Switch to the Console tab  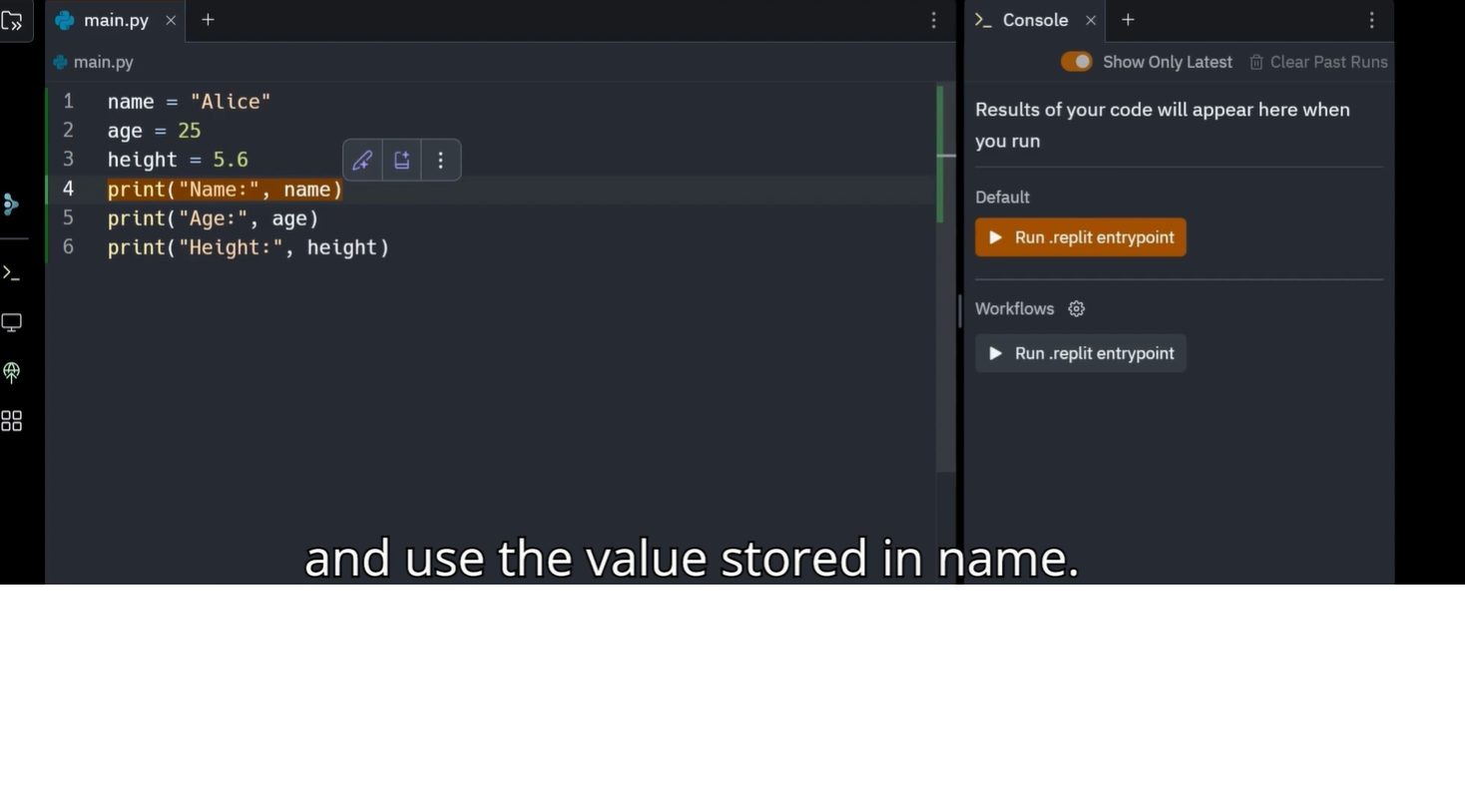(x=1034, y=20)
